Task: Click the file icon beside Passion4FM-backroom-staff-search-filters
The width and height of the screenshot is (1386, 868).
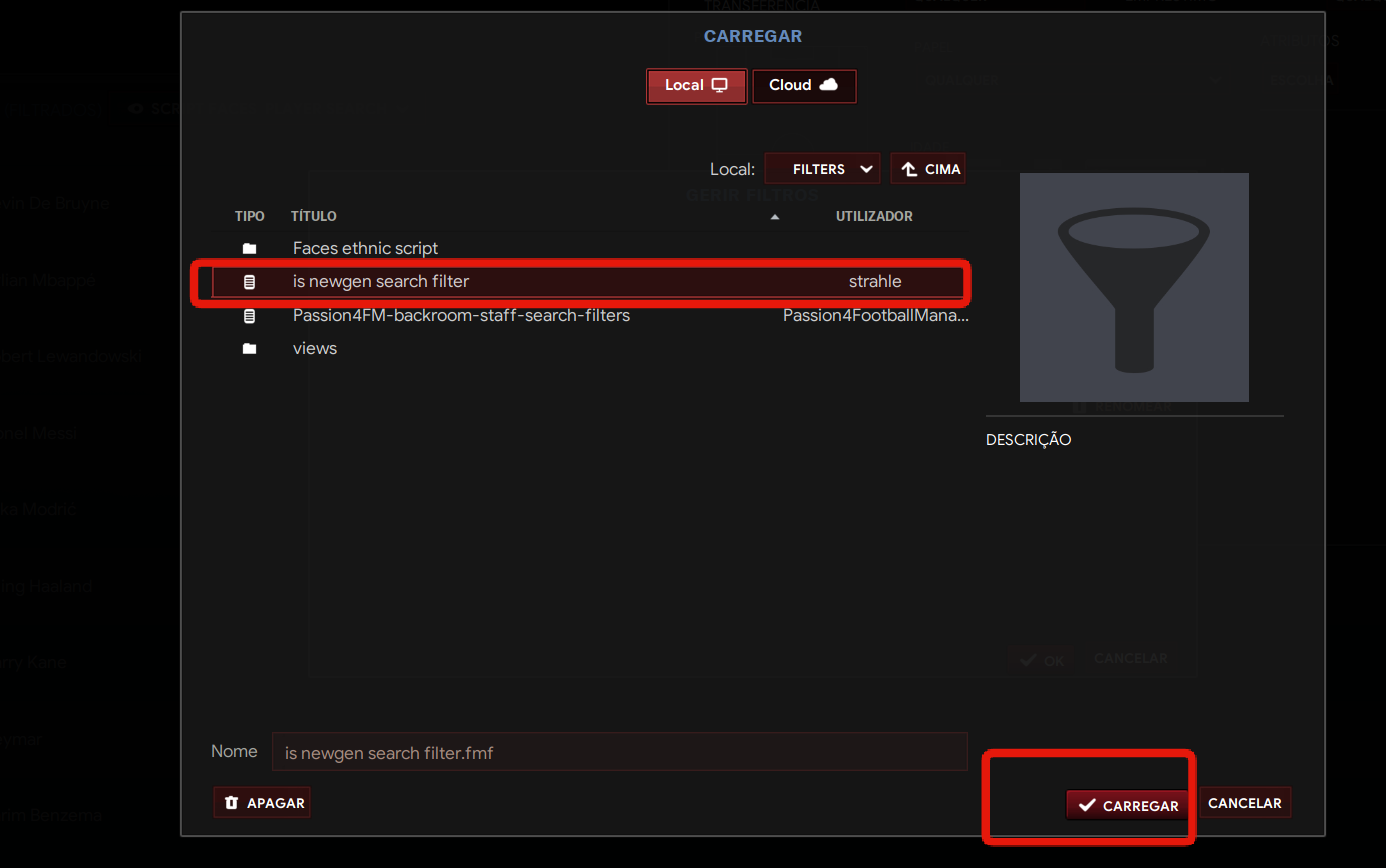Action: click(x=250, y=316)
